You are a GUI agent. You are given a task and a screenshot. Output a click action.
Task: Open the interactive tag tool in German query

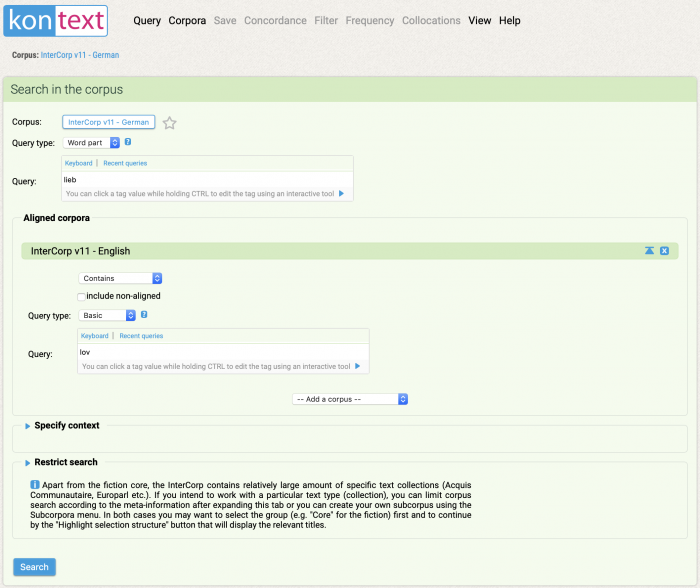pos(341,194)
